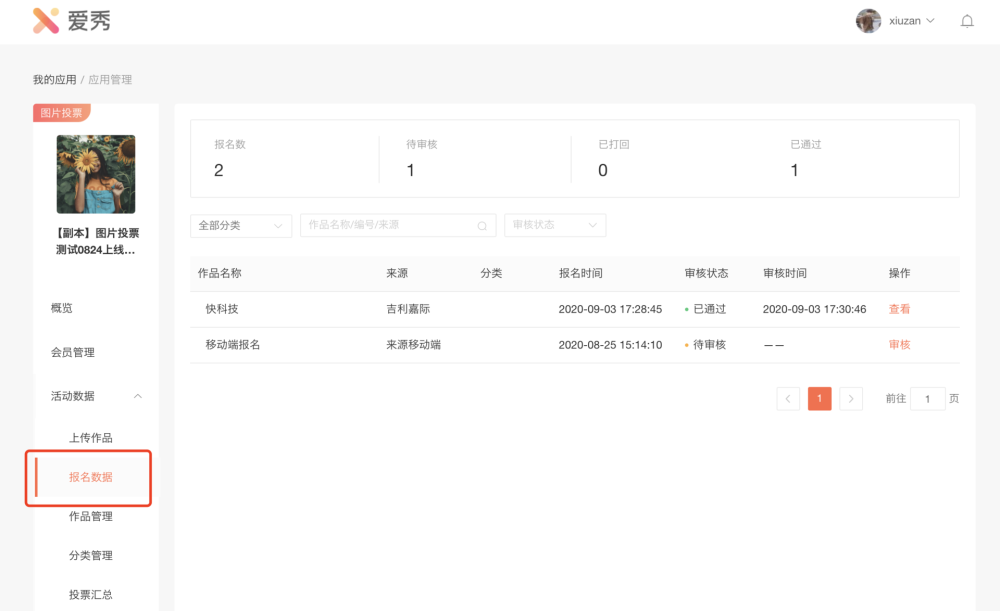Viewport: 1000px width, 611px height.
Task: Click the search magnifier icon
Action: point(482,226)
